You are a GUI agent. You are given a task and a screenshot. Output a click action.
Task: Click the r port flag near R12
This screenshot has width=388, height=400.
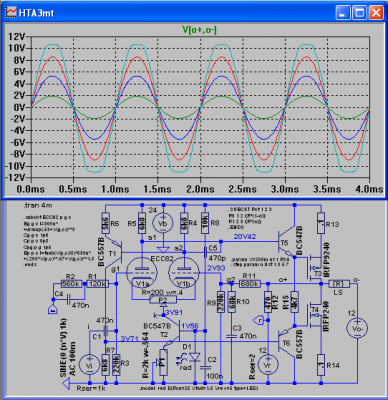coord(259,320)
